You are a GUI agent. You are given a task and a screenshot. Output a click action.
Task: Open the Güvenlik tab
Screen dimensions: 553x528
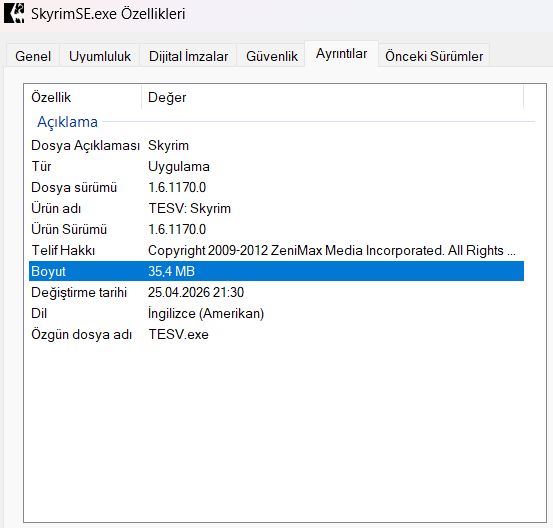pos(272,56)
